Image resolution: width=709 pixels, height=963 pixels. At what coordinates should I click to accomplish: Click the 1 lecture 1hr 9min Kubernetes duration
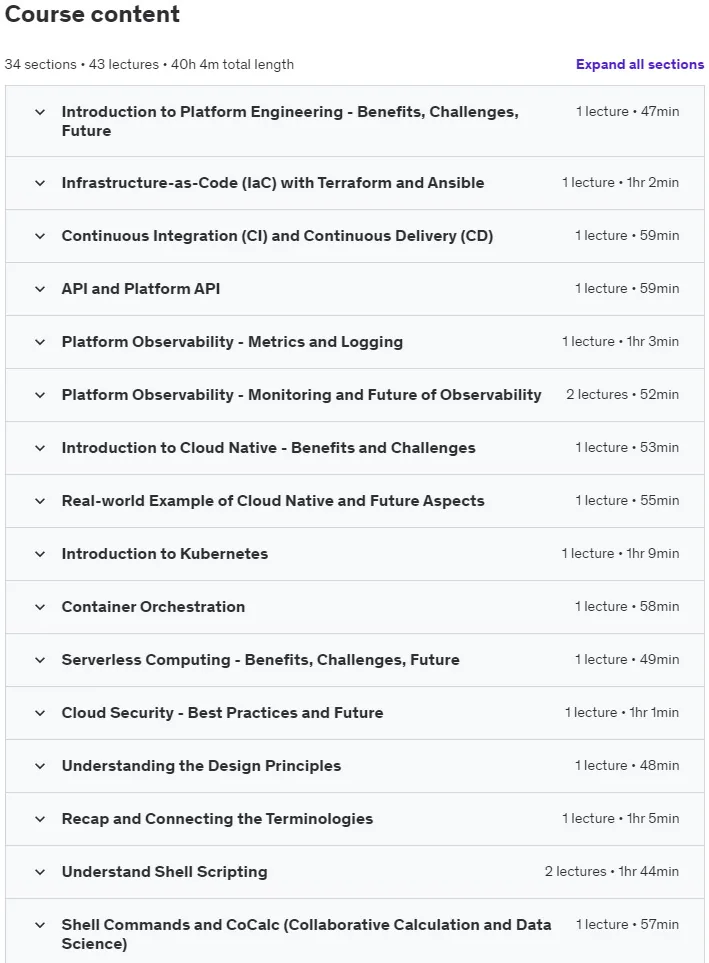[620, 553]
